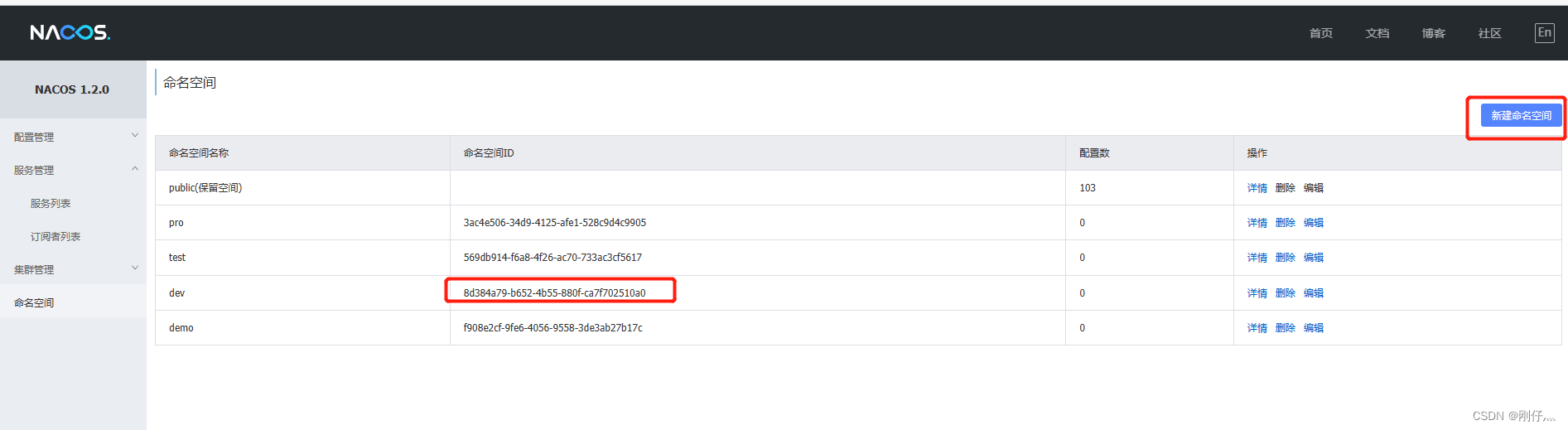This screenshot has width=1568, height=430.
Task: View 详情 for the public namespace
Action: 1257,188
